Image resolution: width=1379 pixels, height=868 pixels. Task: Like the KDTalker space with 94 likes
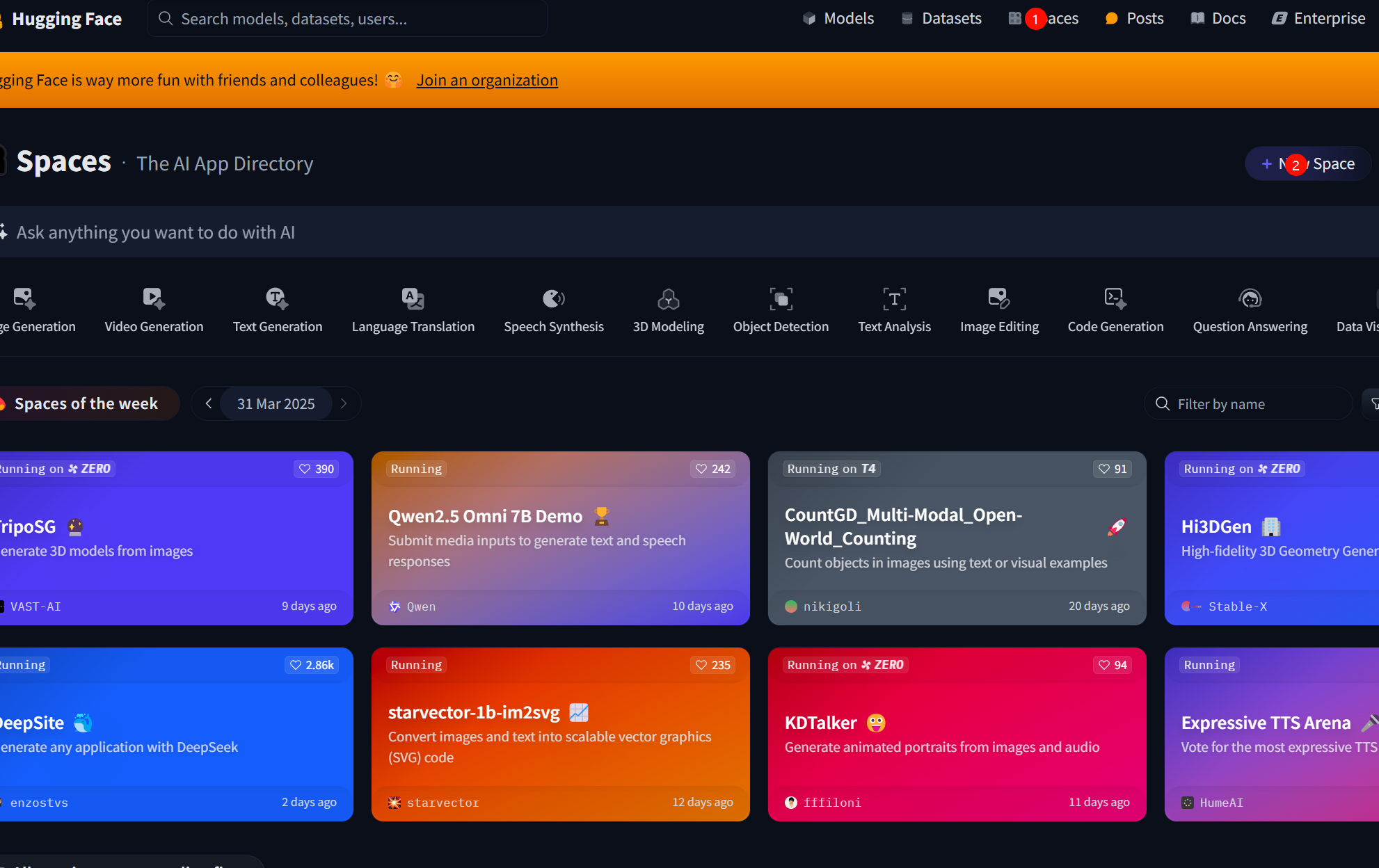[x=1113, y=665]
